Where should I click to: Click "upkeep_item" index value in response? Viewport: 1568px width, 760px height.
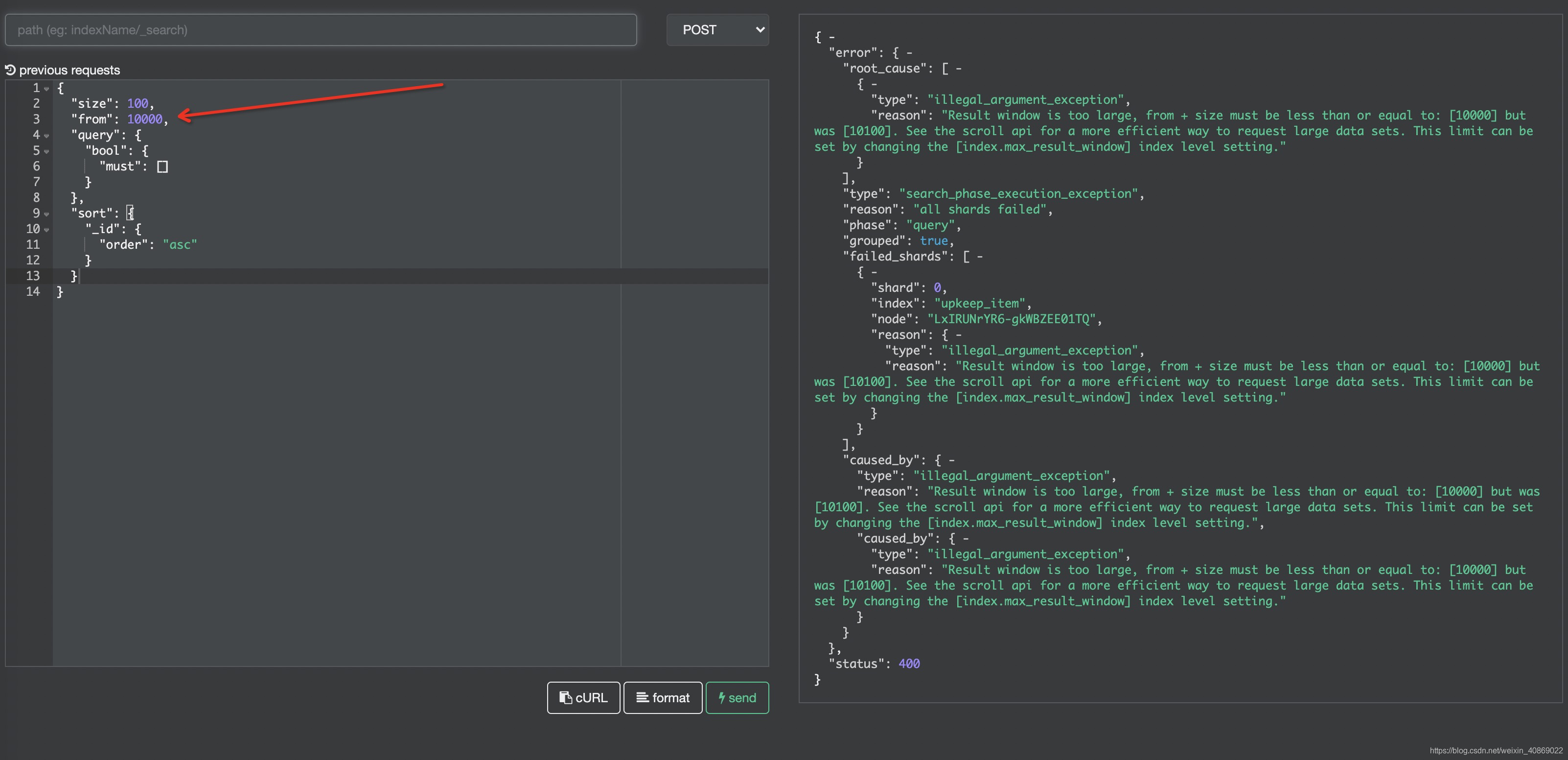(979, 303)
